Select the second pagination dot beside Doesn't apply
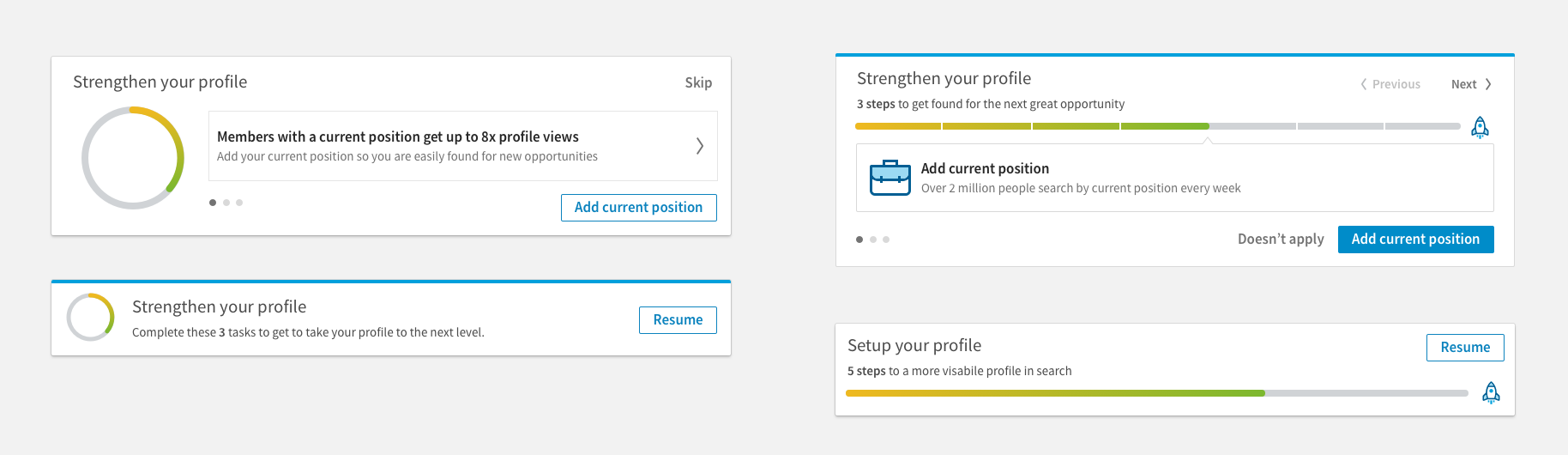Screen dimensions: 1568x455 coord(873,240)
